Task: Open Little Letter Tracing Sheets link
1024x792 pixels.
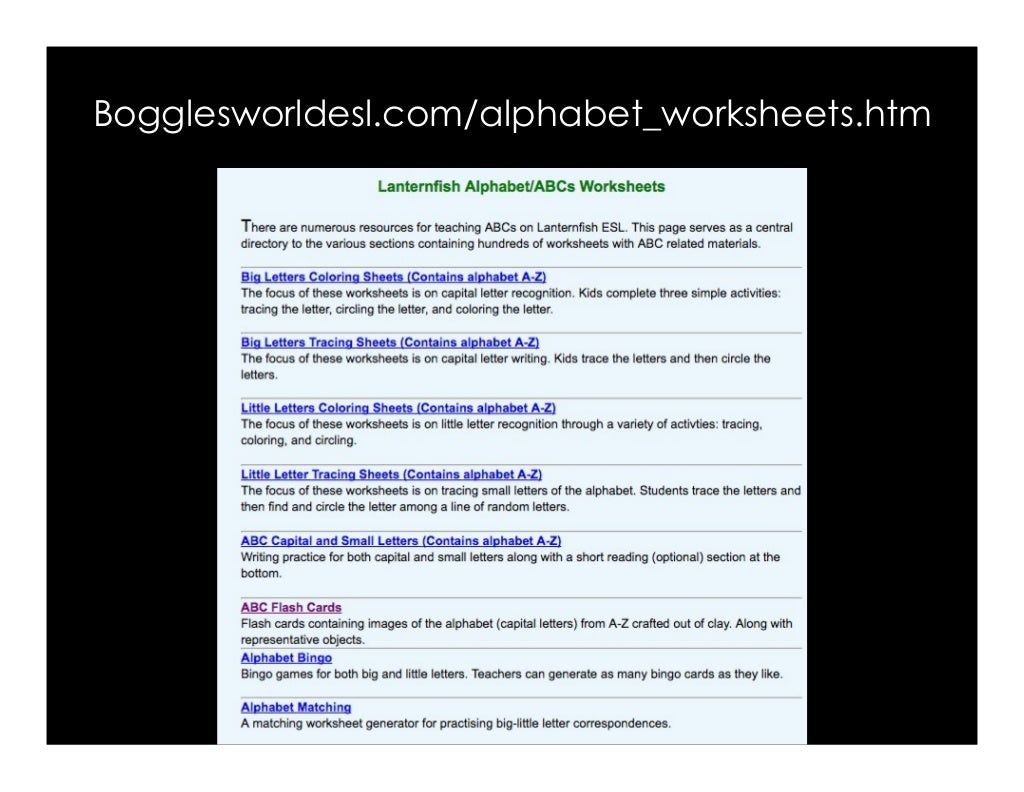Action: pos(391,475)
